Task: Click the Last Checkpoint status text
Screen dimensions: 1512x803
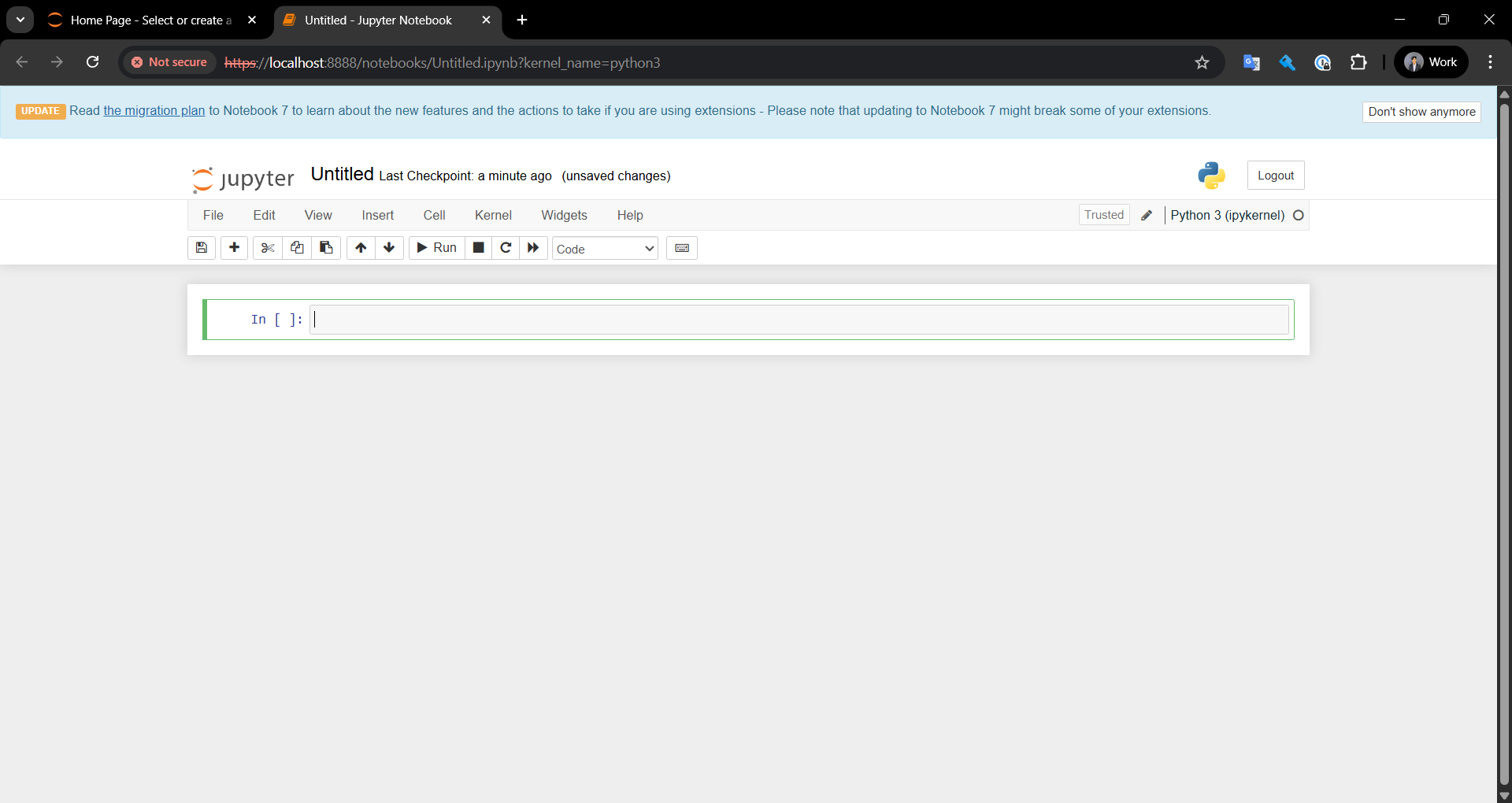Action: coord(465,176)
